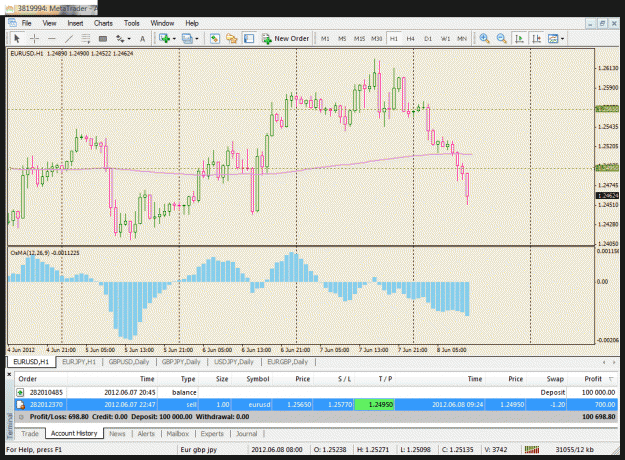Click the New Chart icon

[x=164, y=39]
